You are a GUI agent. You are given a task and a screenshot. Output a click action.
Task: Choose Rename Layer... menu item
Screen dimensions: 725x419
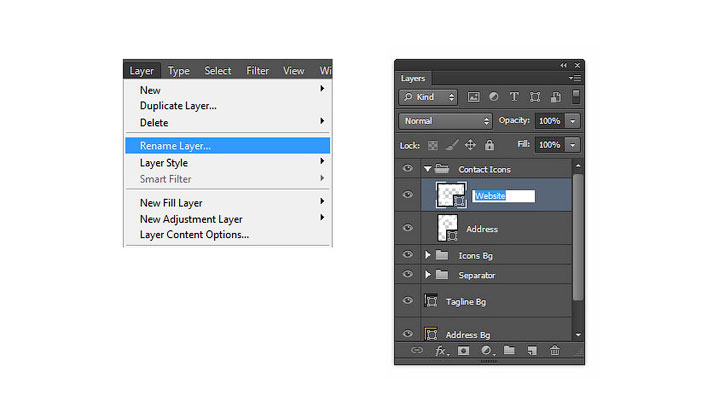pos(227,146)
